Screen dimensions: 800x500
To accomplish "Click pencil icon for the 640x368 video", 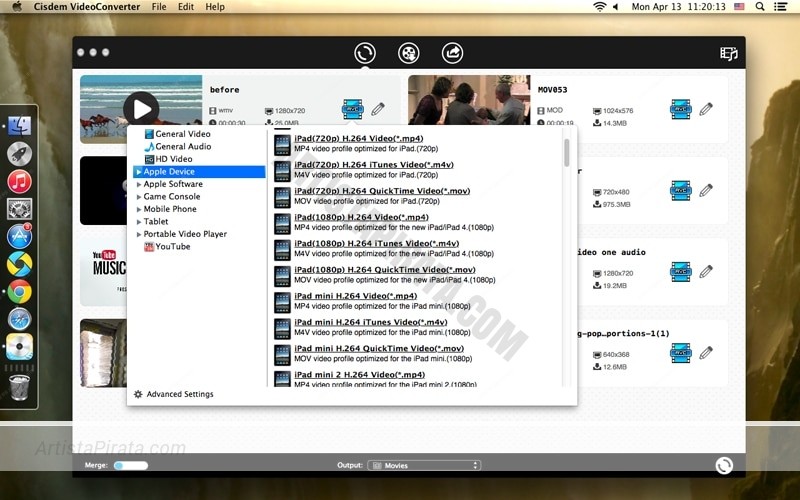I will click(x=706, y=353).
